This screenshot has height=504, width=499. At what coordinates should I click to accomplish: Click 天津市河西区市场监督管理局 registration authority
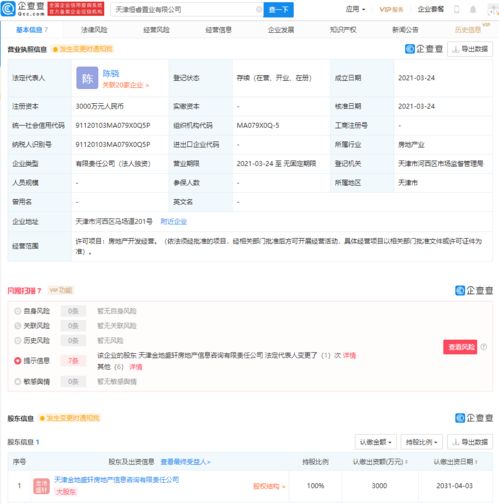click(441, 164)
